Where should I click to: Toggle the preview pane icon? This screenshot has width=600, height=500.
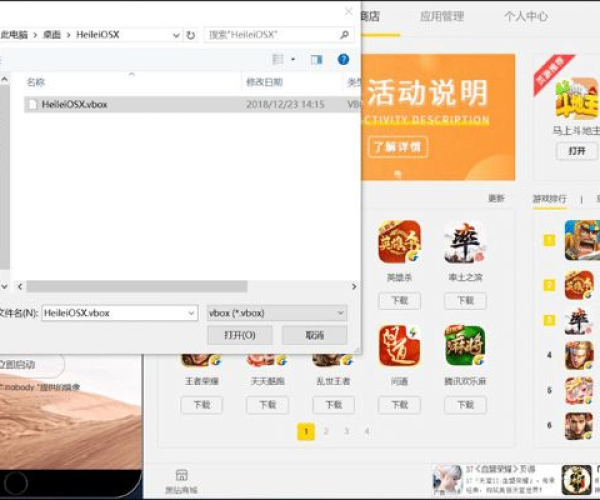click(316, 59)
